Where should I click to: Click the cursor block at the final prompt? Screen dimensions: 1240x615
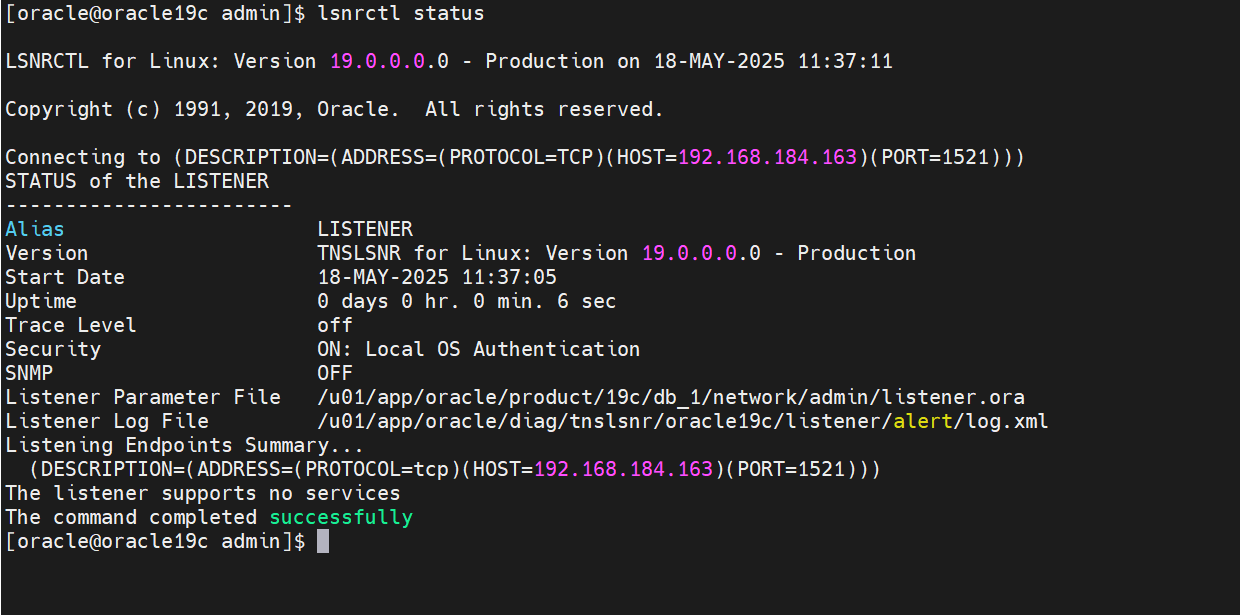click(323, 542)
